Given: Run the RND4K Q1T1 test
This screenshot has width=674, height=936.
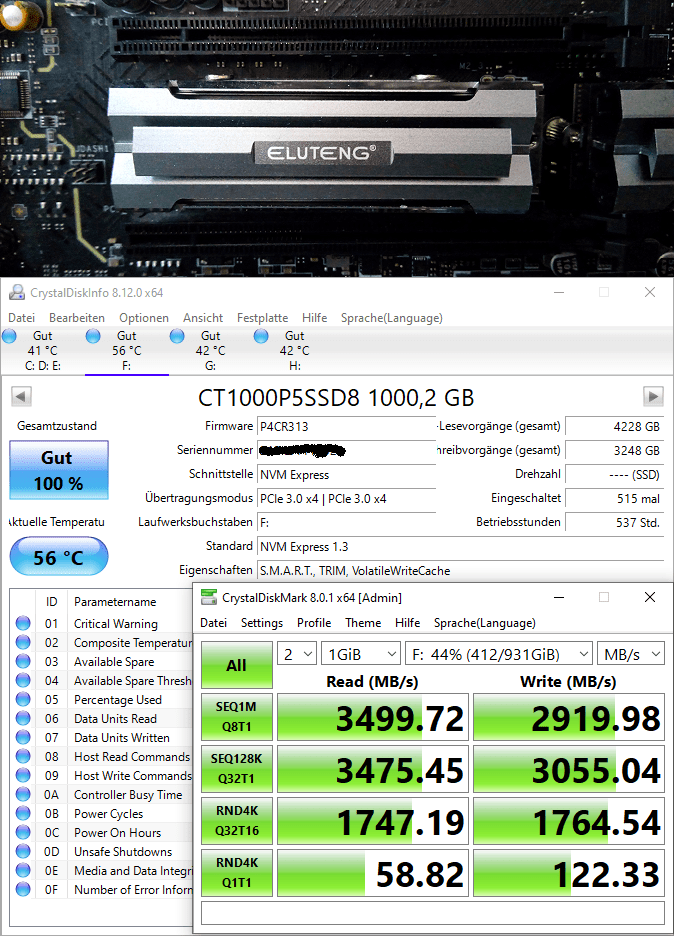Looking at the screenshot, I should click(x=236, y=872).
